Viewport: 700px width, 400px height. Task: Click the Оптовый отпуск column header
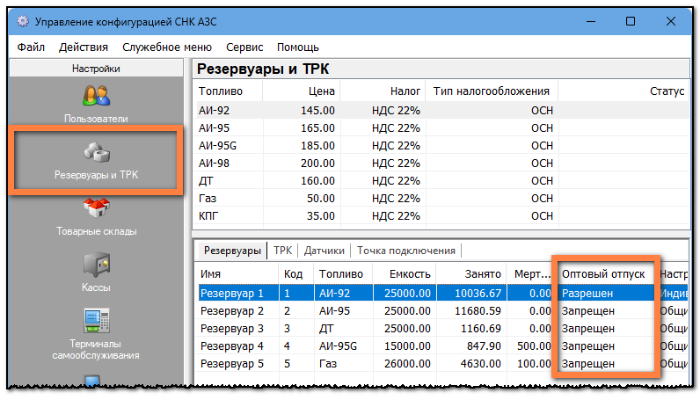coord(603,274)
